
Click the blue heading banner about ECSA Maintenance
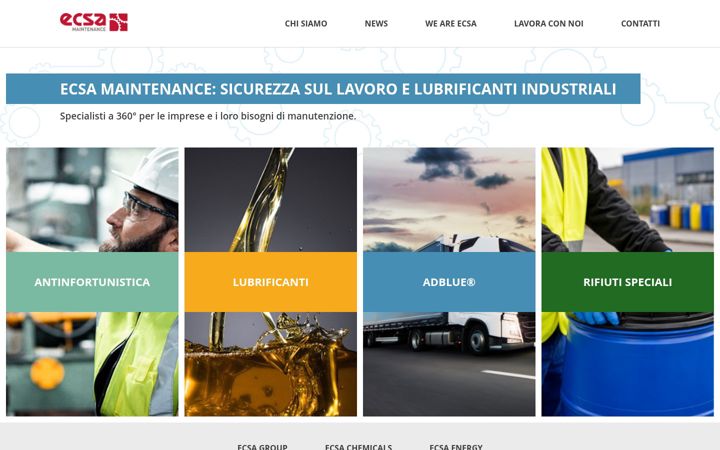pos(323,89)
